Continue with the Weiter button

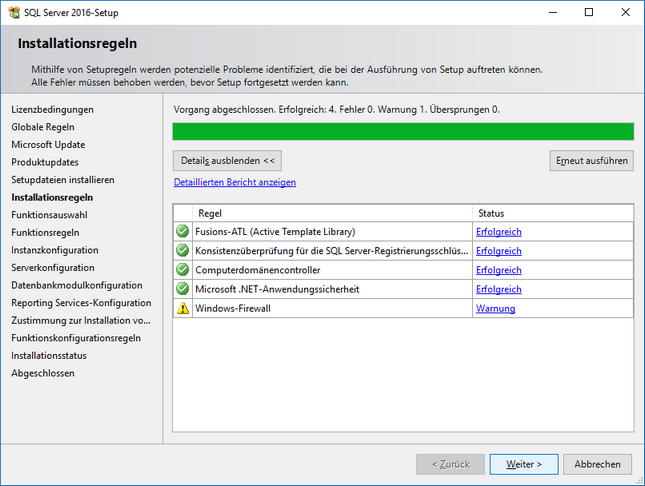[x=524, y=464]
